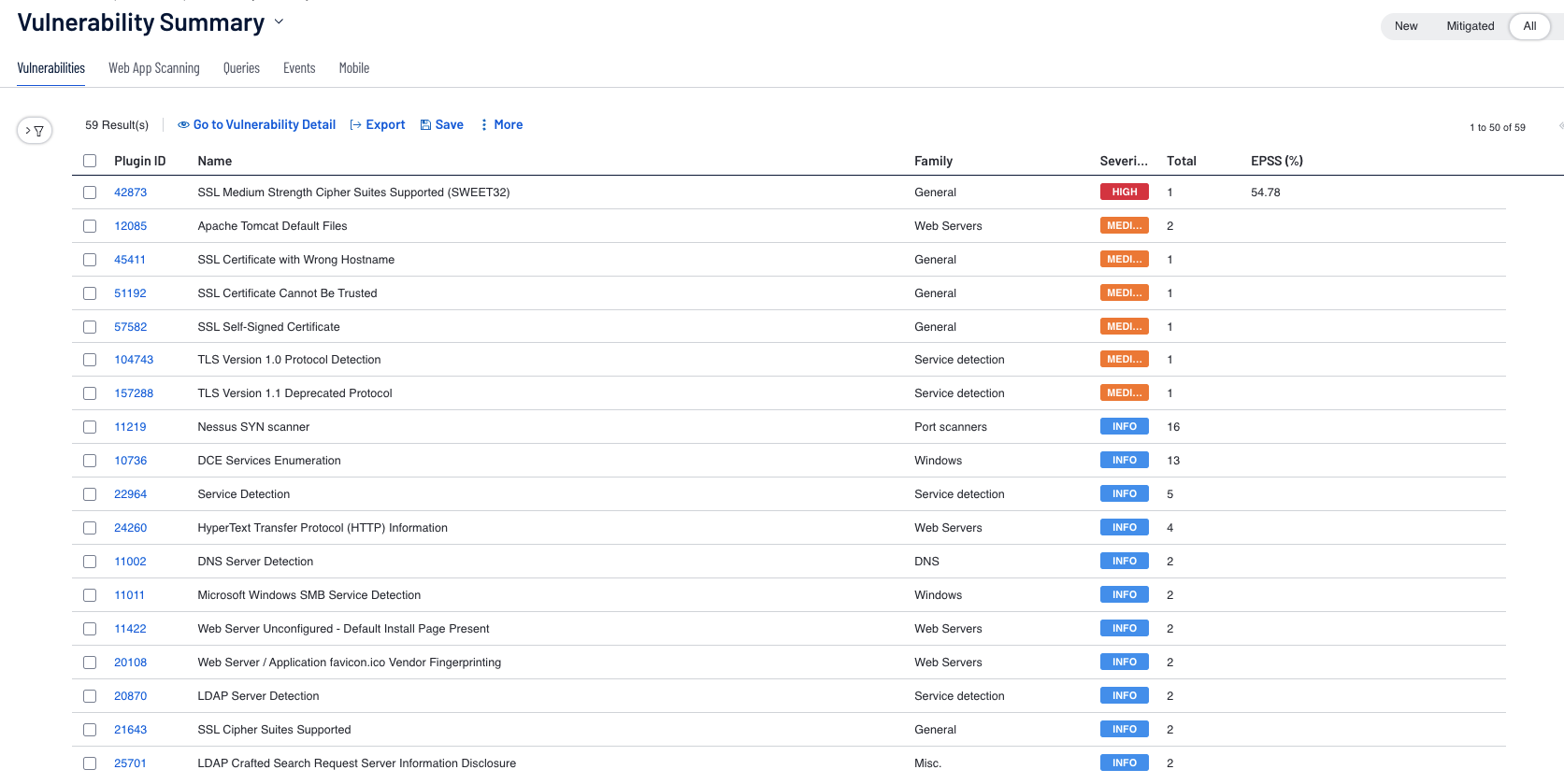This screenshot has width=1564, height=784.
Task: Open the More options kebab icon
Action: (484, 125)
